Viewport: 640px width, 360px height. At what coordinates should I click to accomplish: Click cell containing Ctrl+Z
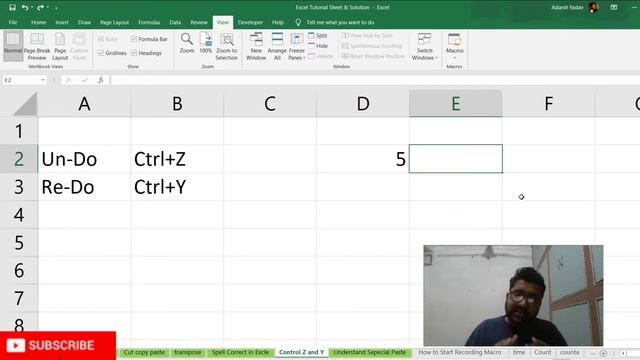click(x=177, y=159)
